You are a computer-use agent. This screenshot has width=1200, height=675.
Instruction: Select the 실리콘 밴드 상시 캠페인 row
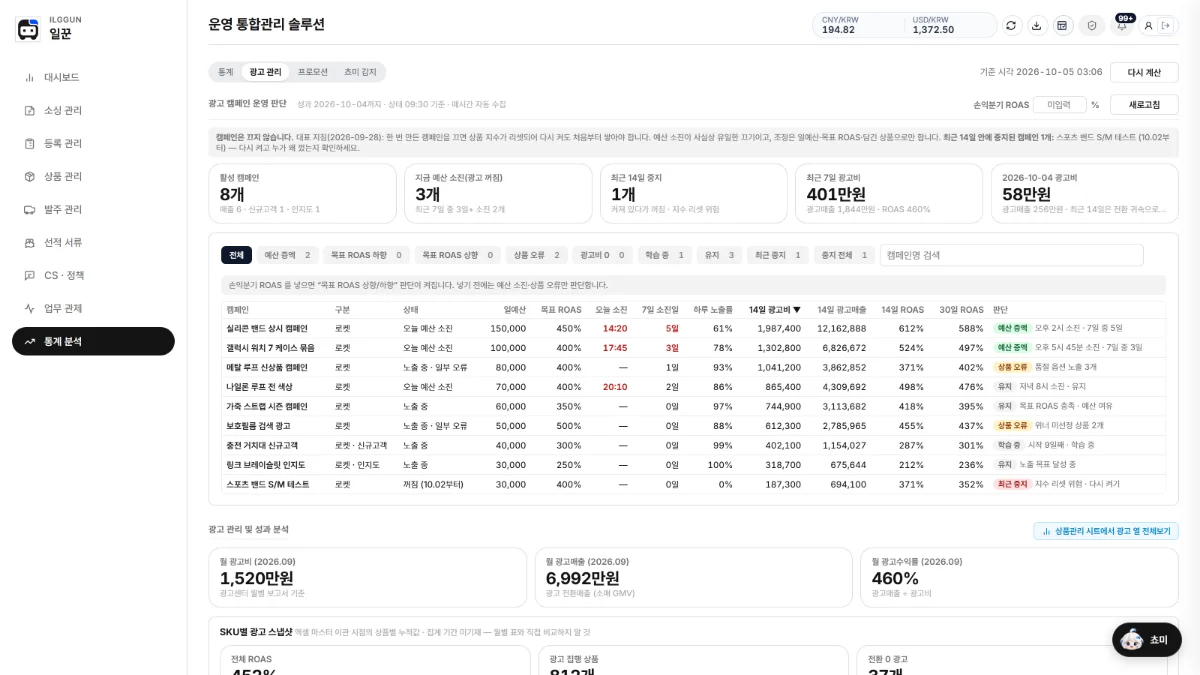tap(693, 328)
